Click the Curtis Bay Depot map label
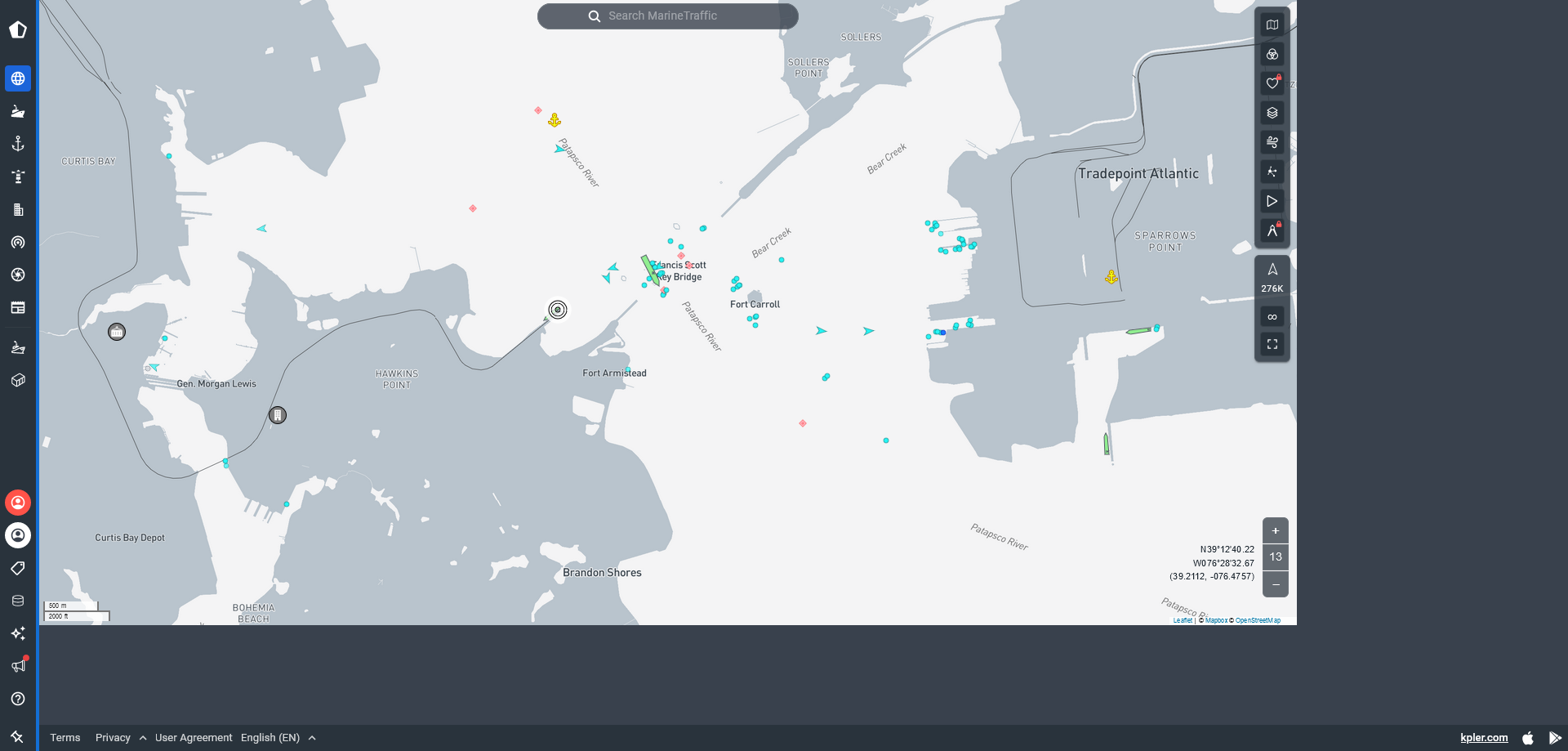This screenshot has height=751, width=1568. [130, 538]
